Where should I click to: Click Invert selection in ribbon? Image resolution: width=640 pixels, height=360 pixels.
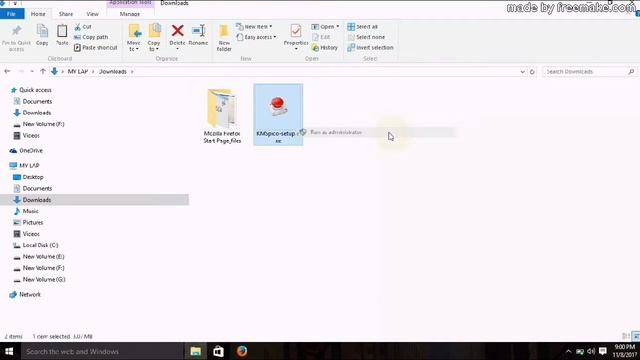(370, 48)
